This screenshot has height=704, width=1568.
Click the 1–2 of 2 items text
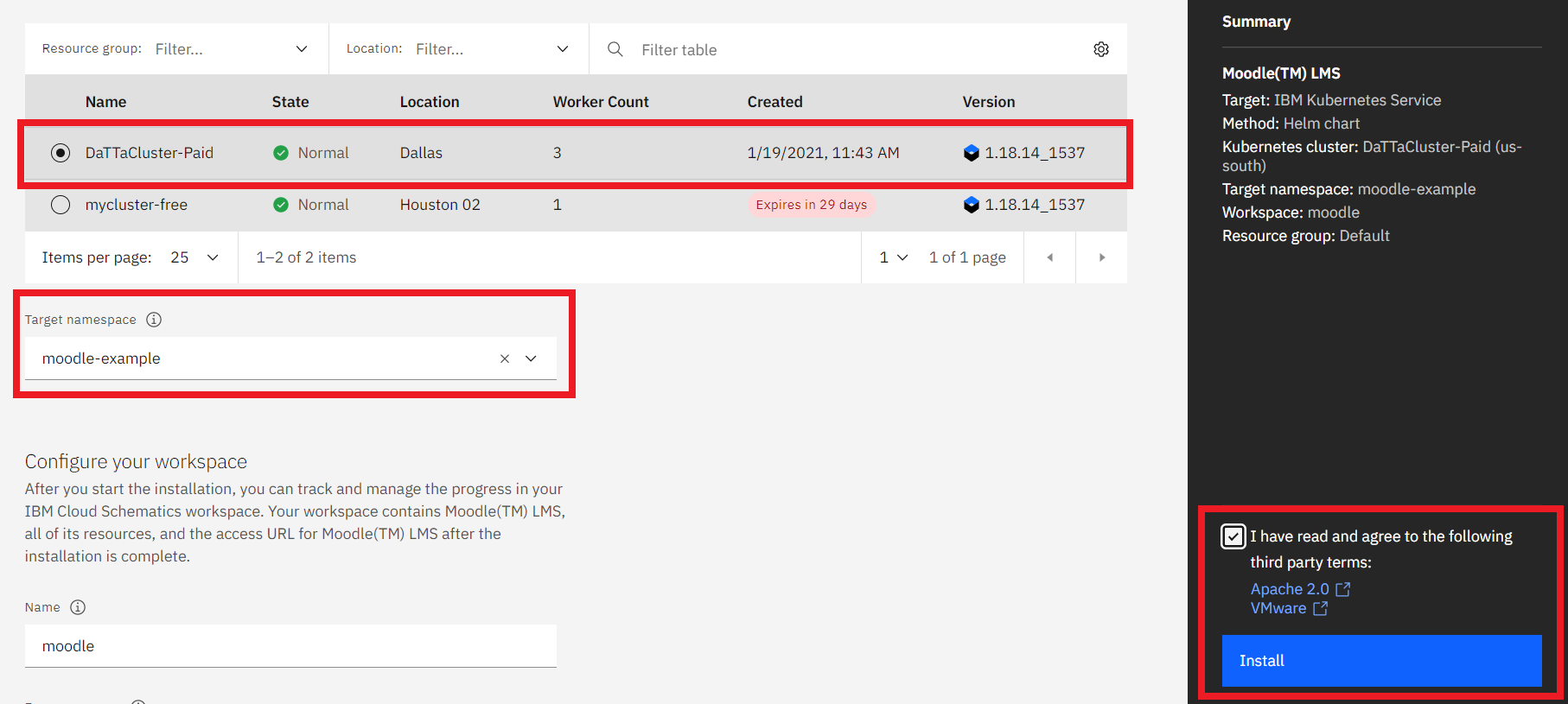point(306,257)
